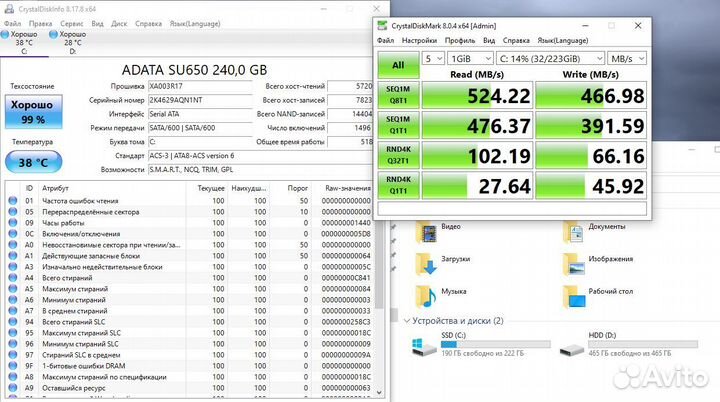
Task: Select the Перераспределённые сектора row text
Action: coord(90,212)
